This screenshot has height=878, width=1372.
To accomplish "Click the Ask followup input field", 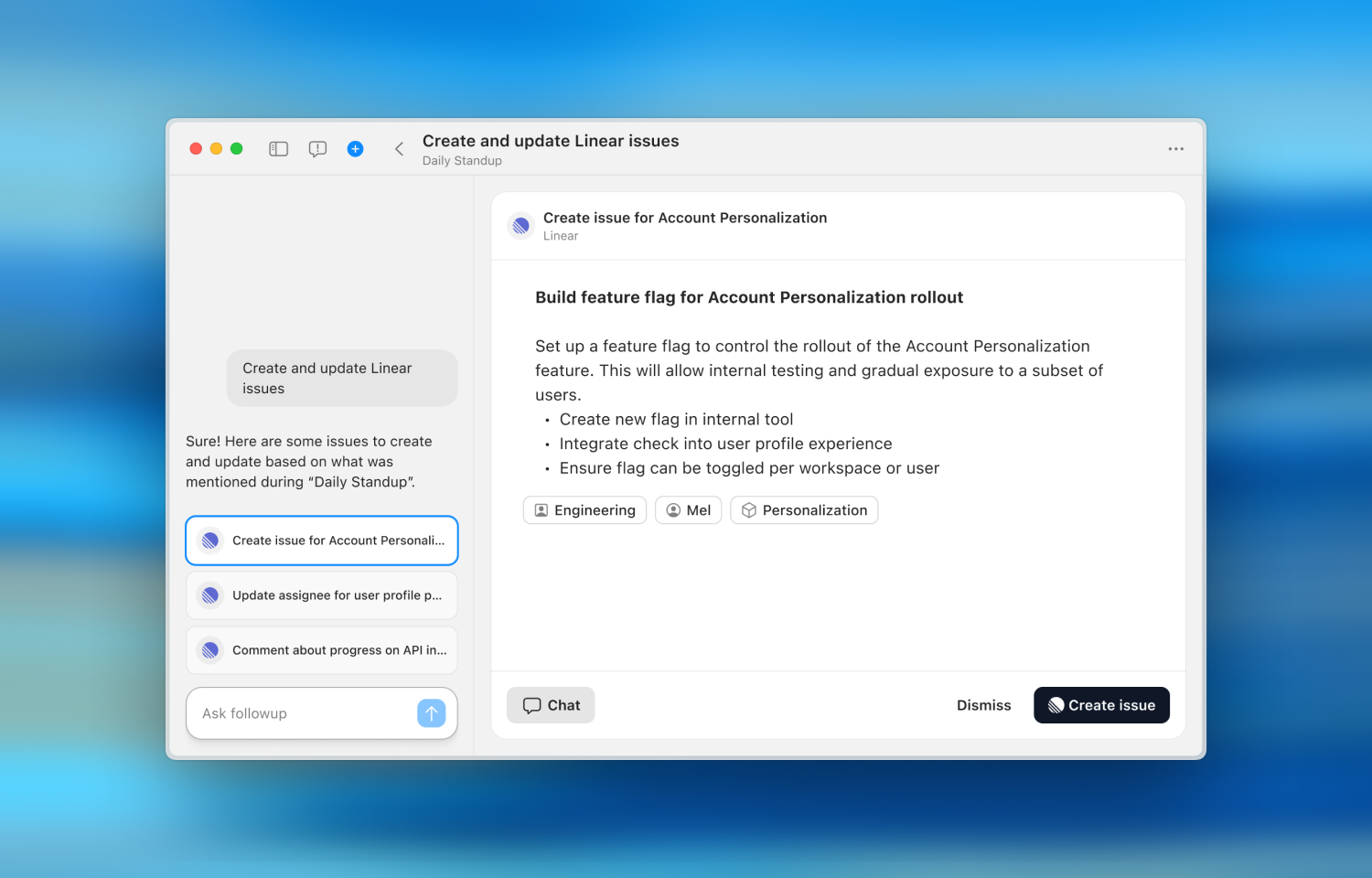I will coord(293,713).
